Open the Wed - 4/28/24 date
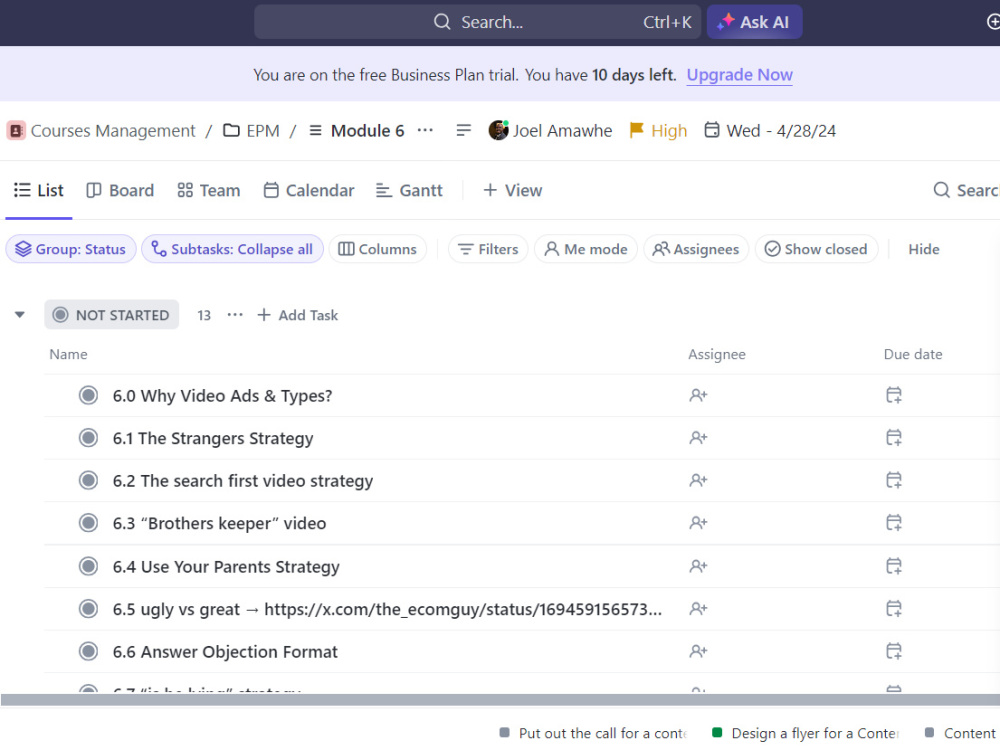 coord(770,131)
